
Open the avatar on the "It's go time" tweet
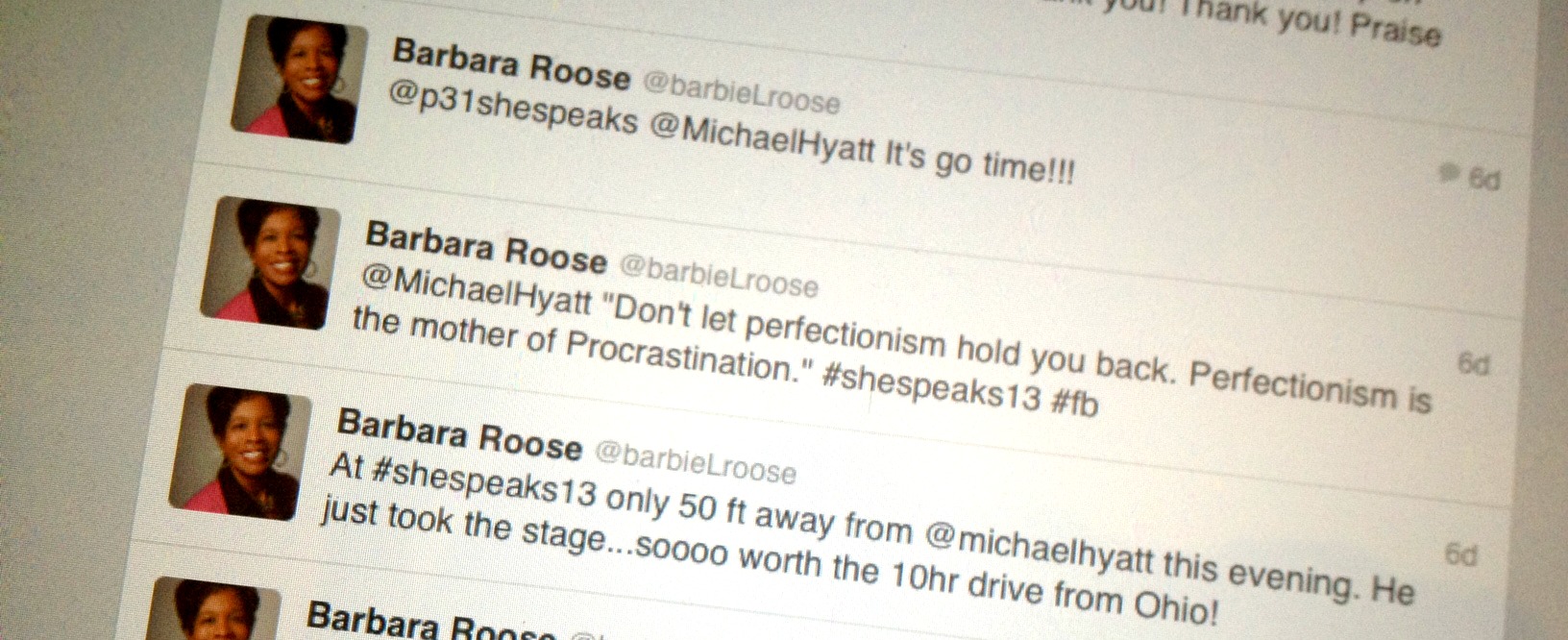[x=299, y=79]
